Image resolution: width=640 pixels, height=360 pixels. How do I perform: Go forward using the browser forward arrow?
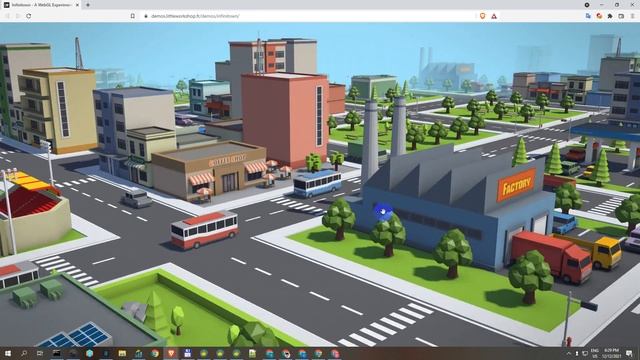[x=18, y=16]
